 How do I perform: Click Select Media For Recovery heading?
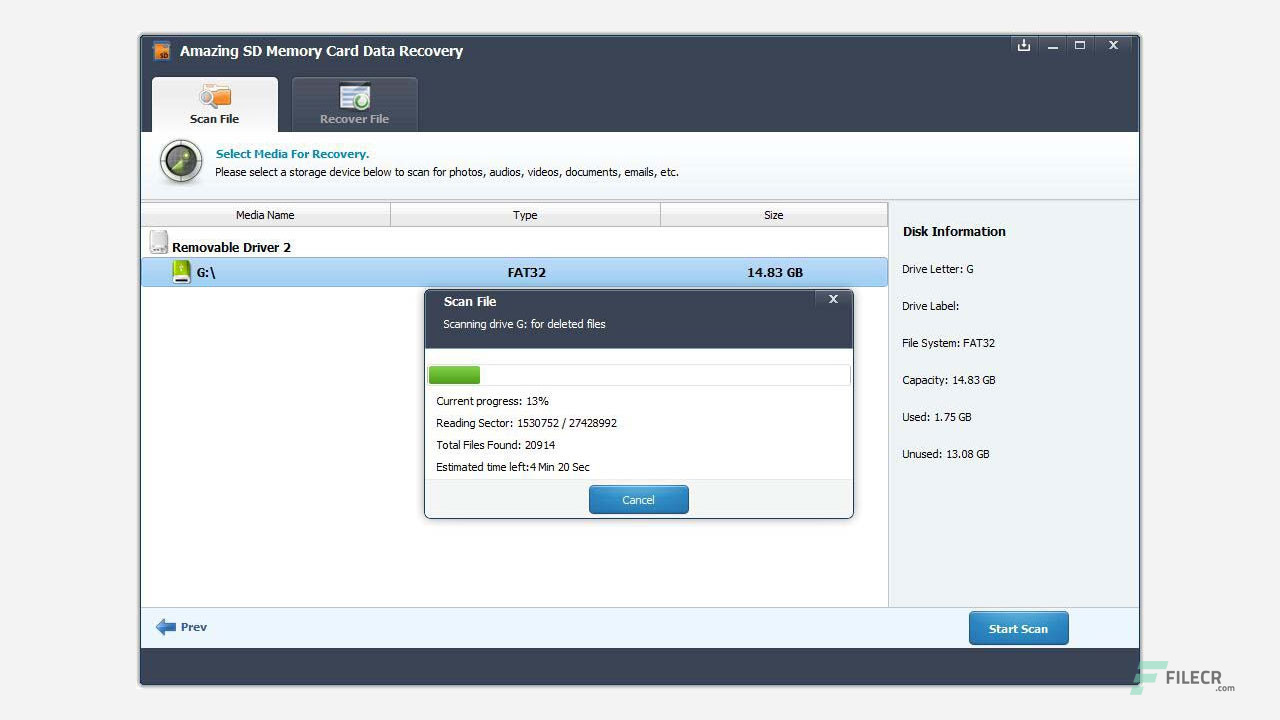point(292,154)
